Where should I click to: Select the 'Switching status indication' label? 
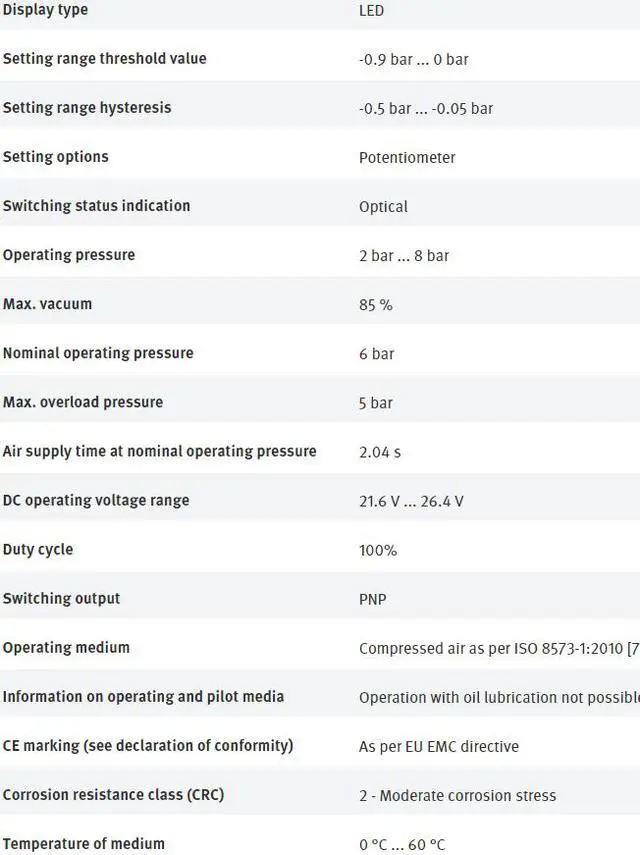[96, 206]
